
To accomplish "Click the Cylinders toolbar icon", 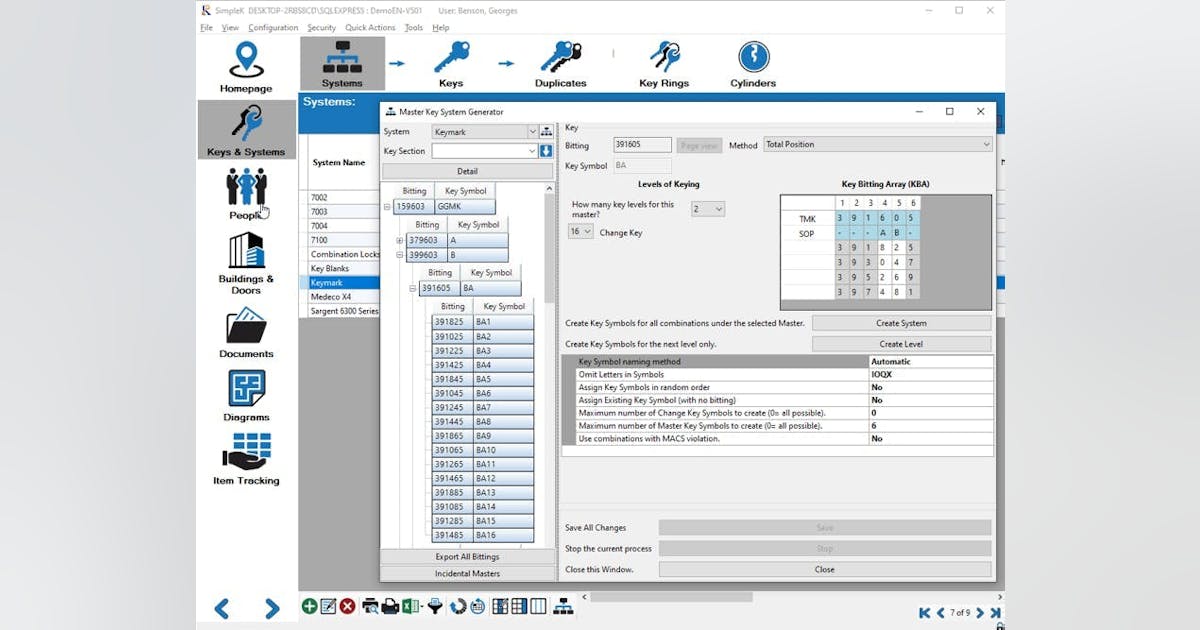I will tap(752, 55).
